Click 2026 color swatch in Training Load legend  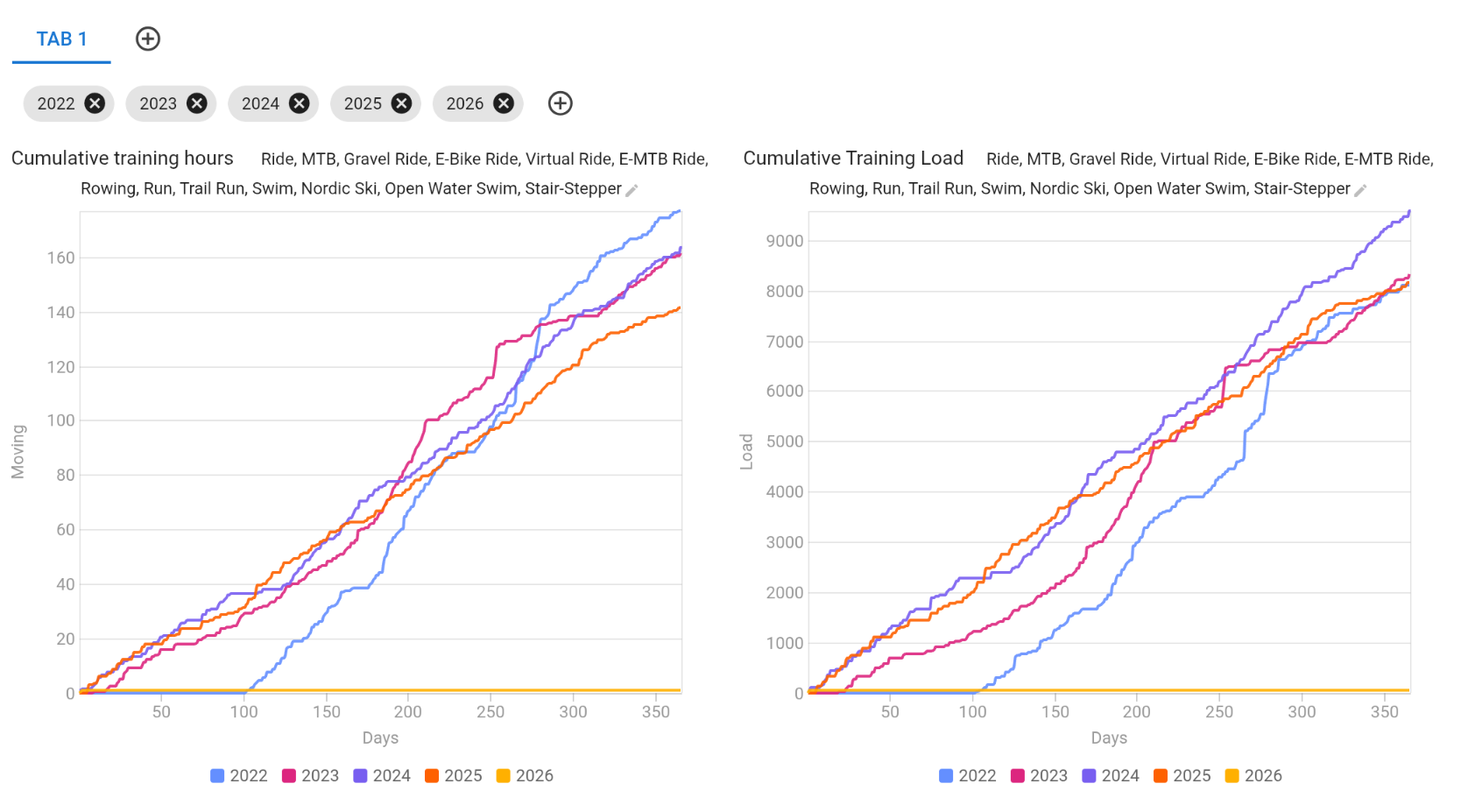pos(1232,775)
